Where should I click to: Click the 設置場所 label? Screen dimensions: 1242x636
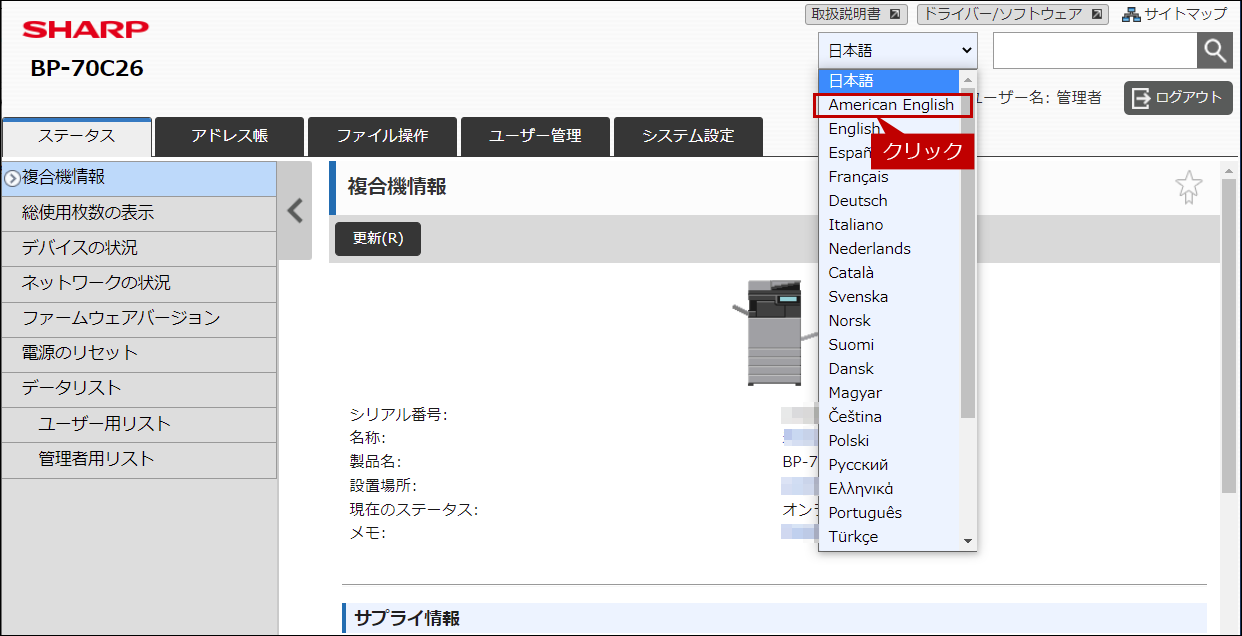(383, 486)
